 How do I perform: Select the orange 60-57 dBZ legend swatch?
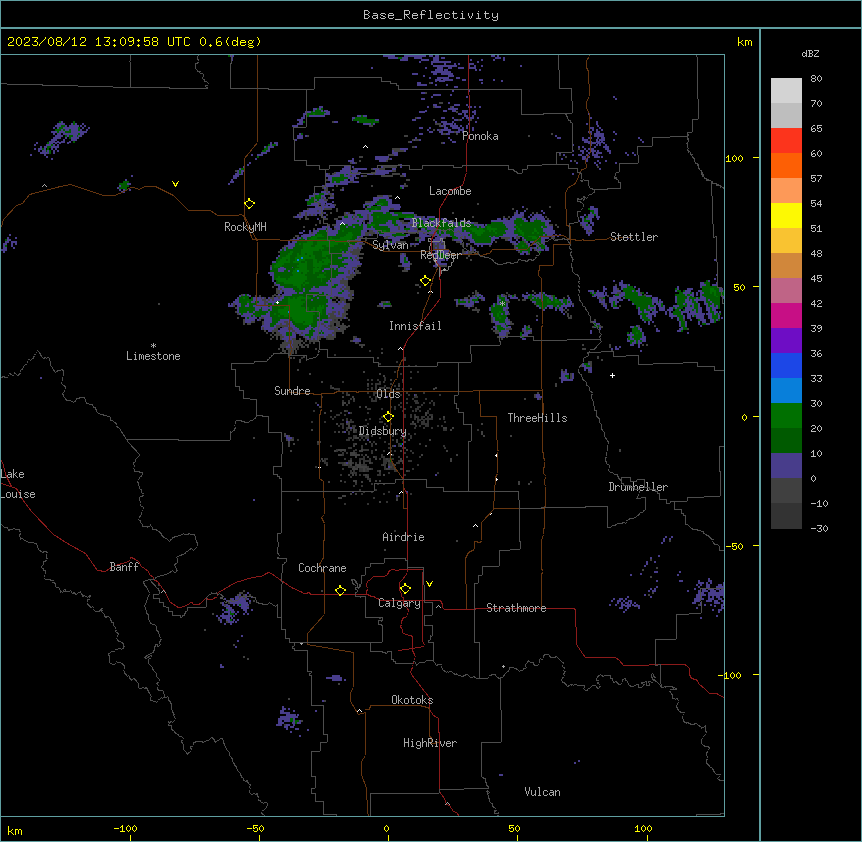(x=786, y=165)
